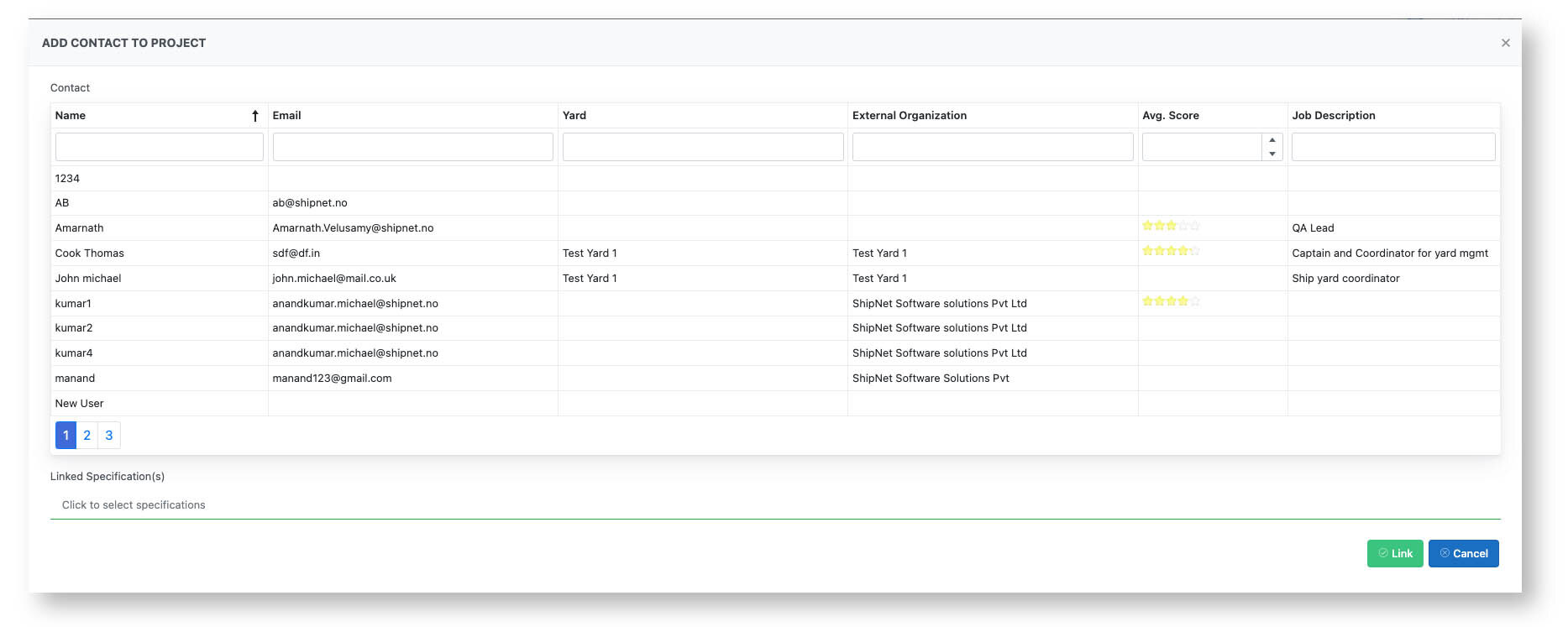1568x627 pixels.
Task: Click kumar4's anandkumar.michael@shipnet.no email
Action: (x=355, y=353)
